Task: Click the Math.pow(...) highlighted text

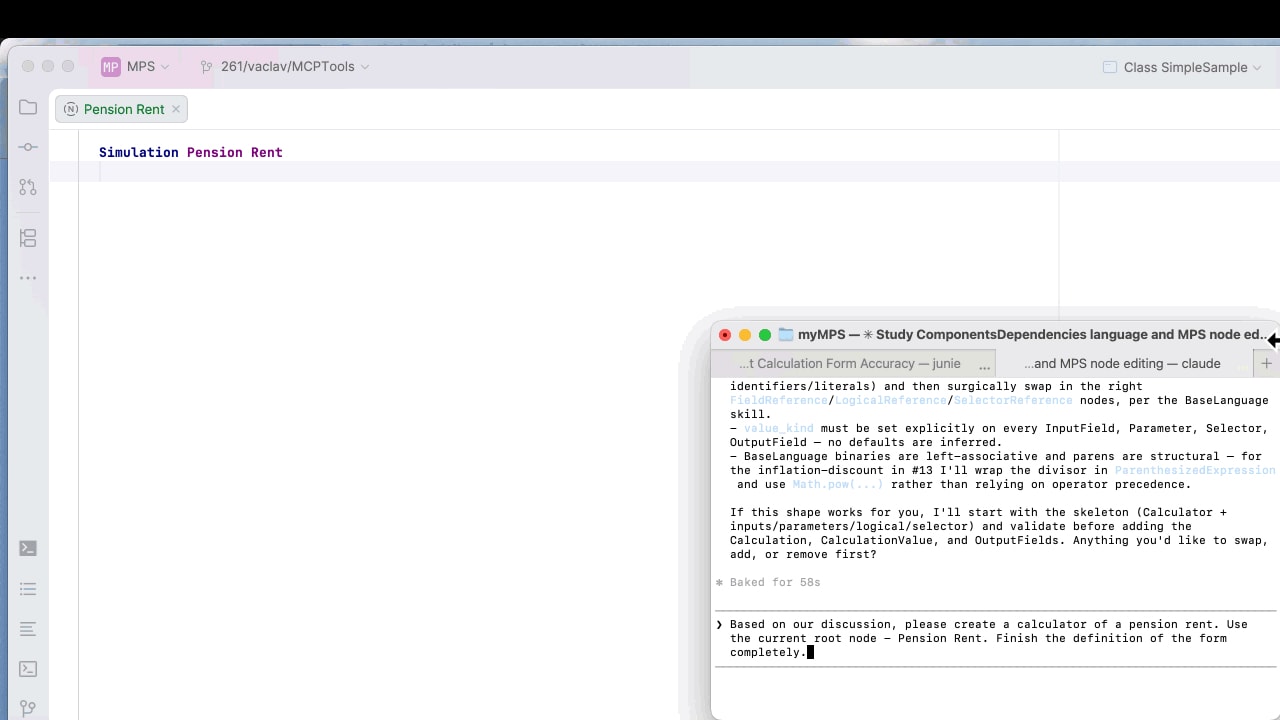Action: click(838, 484)
